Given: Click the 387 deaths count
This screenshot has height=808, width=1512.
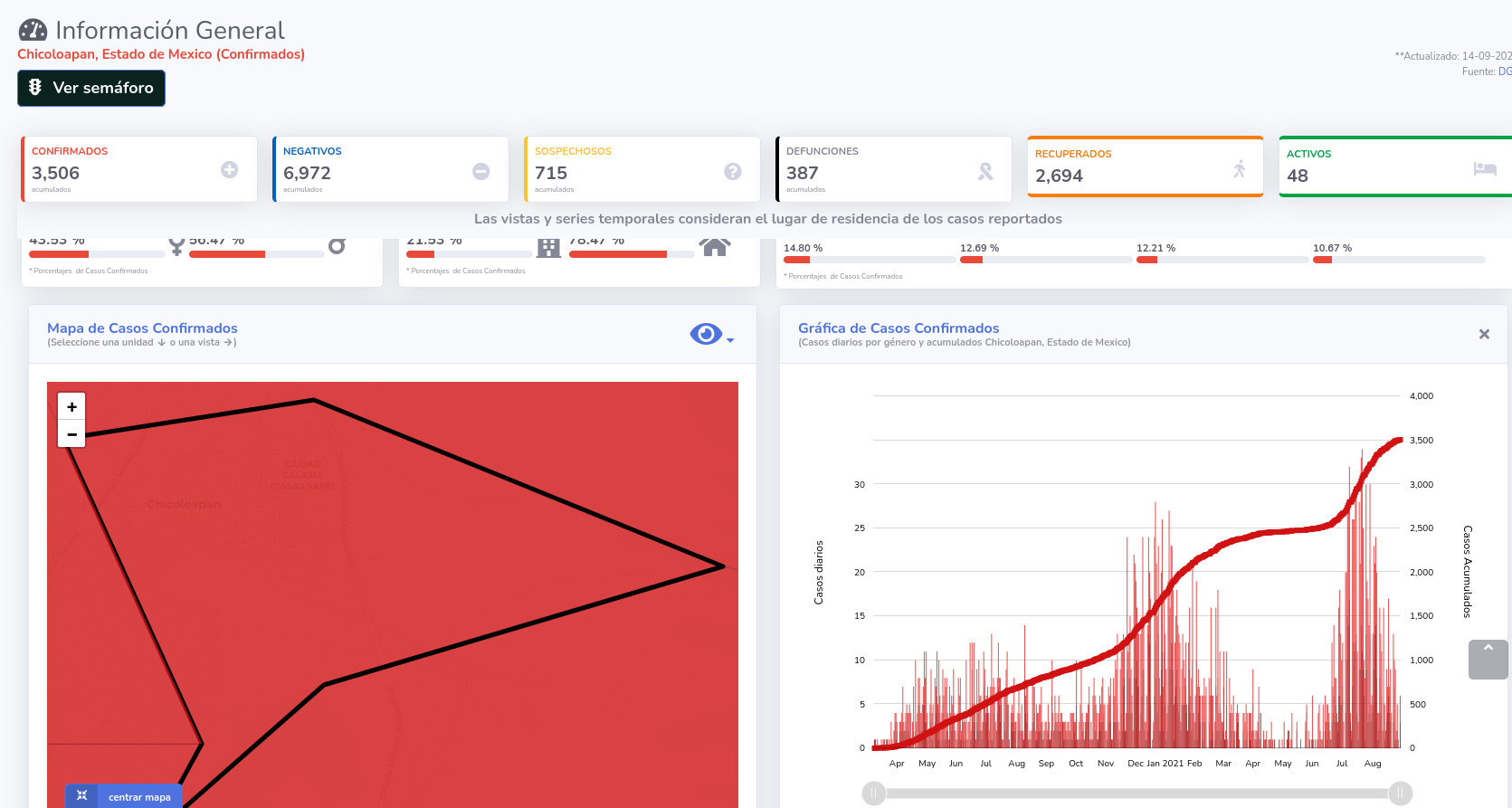Looking at the screenshot, I should coord(803,173).
